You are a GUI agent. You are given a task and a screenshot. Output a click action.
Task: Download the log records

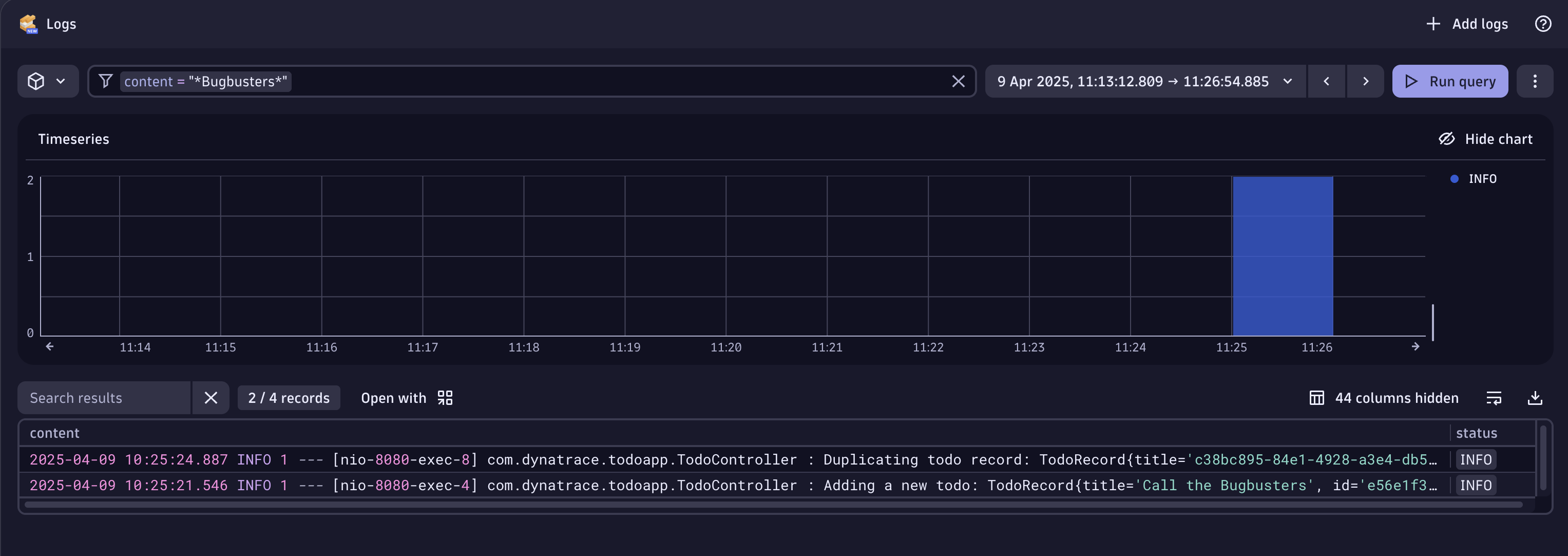[1535, 398]
